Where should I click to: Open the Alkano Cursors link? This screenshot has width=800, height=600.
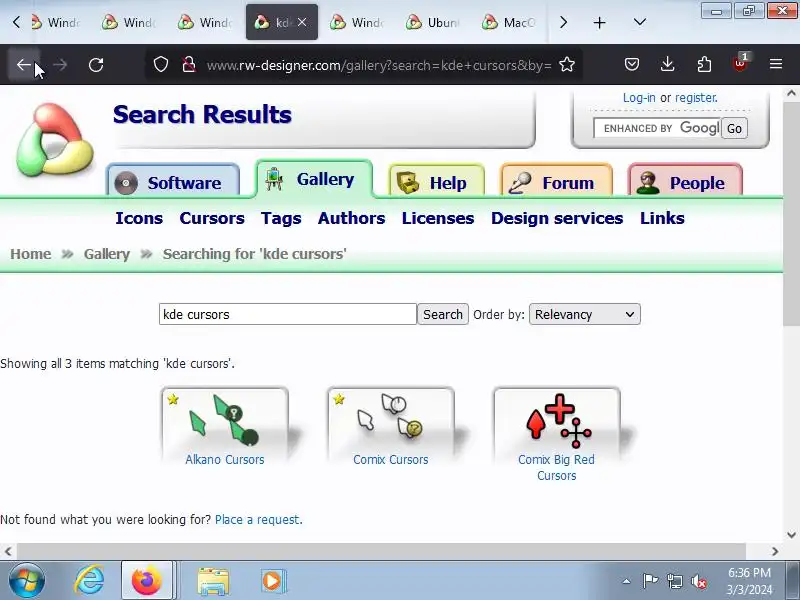click(224, 459)
